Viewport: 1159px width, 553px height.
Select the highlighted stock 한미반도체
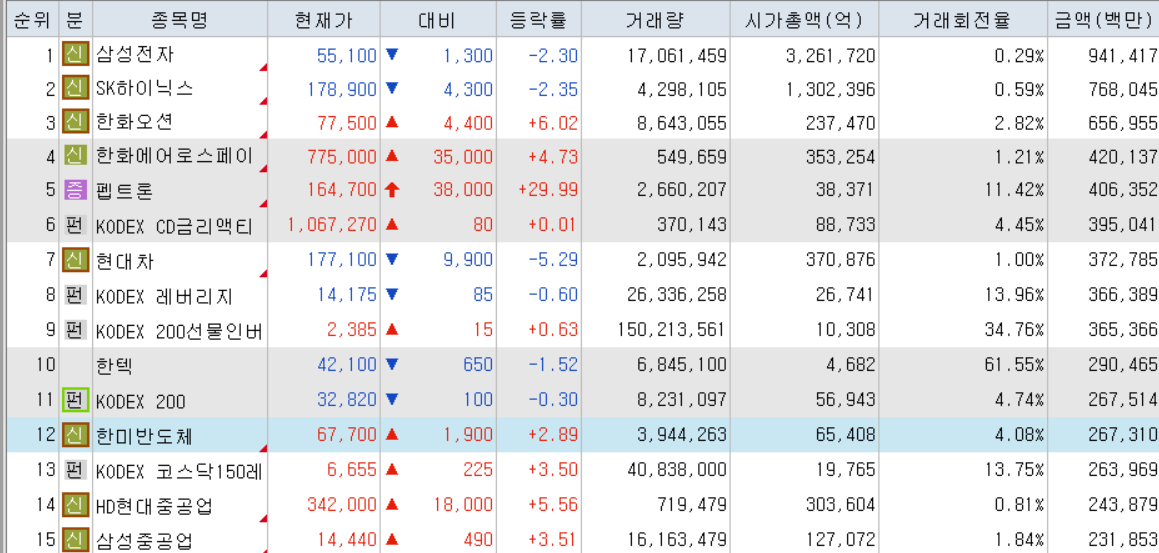pyautogui.click(x=145, y=436)
